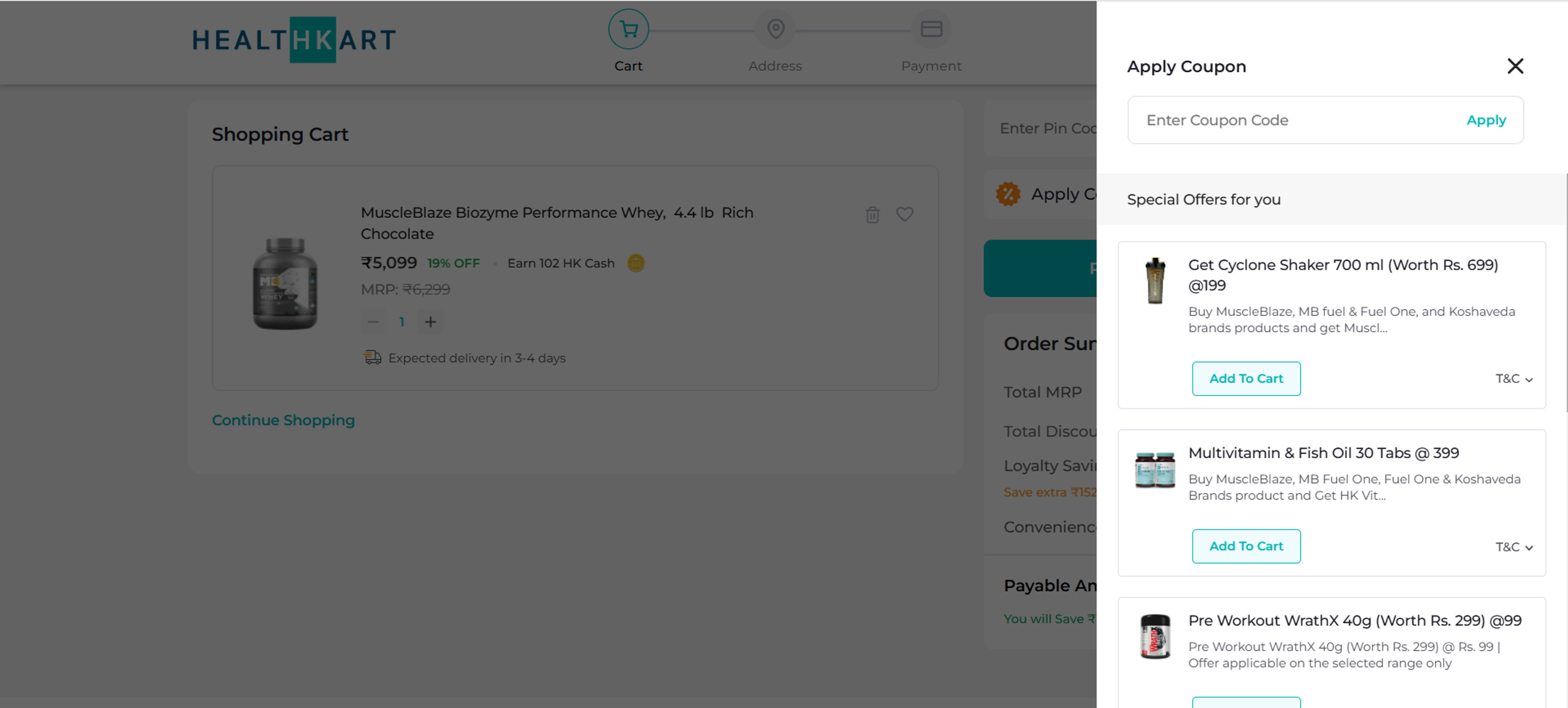
Task: Increase Biozyme Whey quantity with plus
Action: 430,321
